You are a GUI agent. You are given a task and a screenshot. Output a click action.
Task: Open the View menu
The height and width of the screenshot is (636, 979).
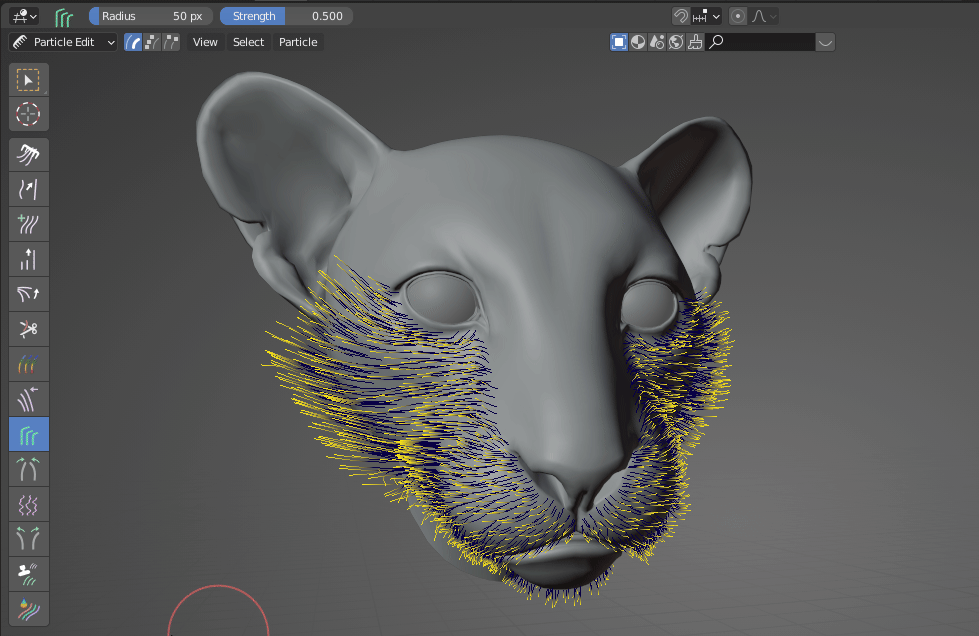pyautogui.click(x=205, y=42)
